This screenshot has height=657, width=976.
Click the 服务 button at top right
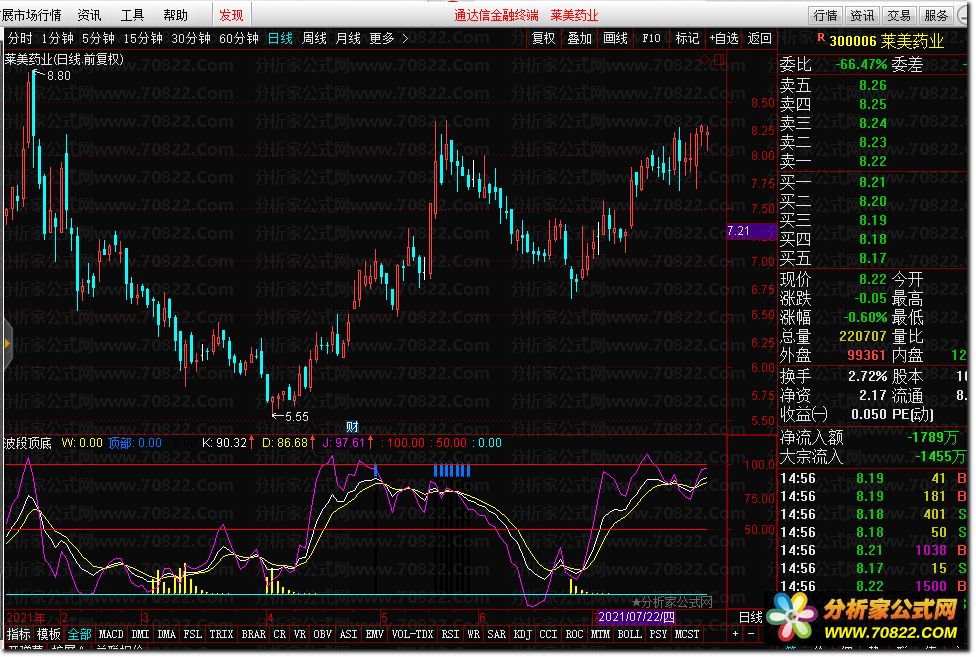point(936,15)
